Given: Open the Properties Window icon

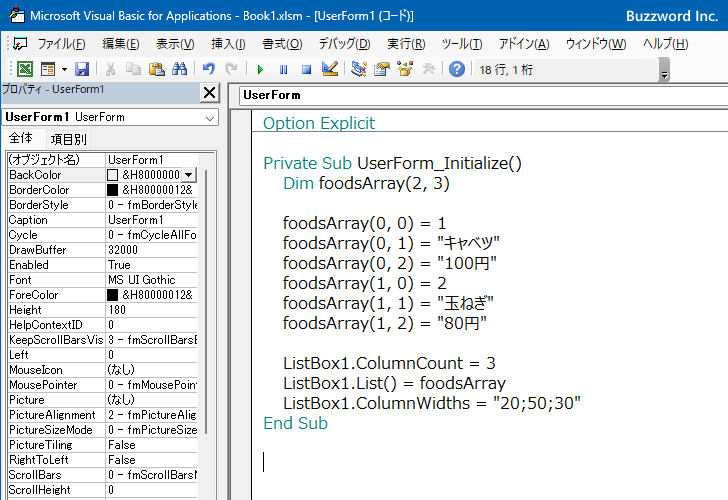Looking at the screenshot, I should (x=382, y=70).
